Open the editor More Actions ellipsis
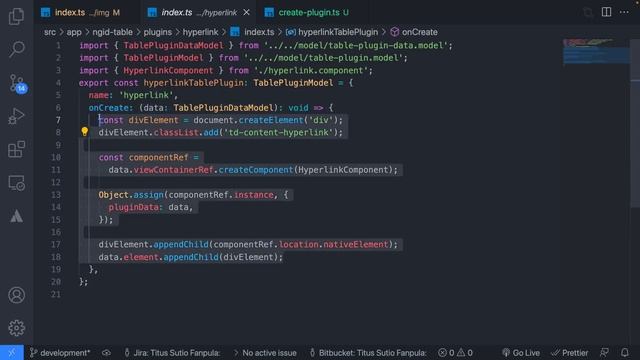This screenshot has height=360, width=640. (x=624, y=12)
